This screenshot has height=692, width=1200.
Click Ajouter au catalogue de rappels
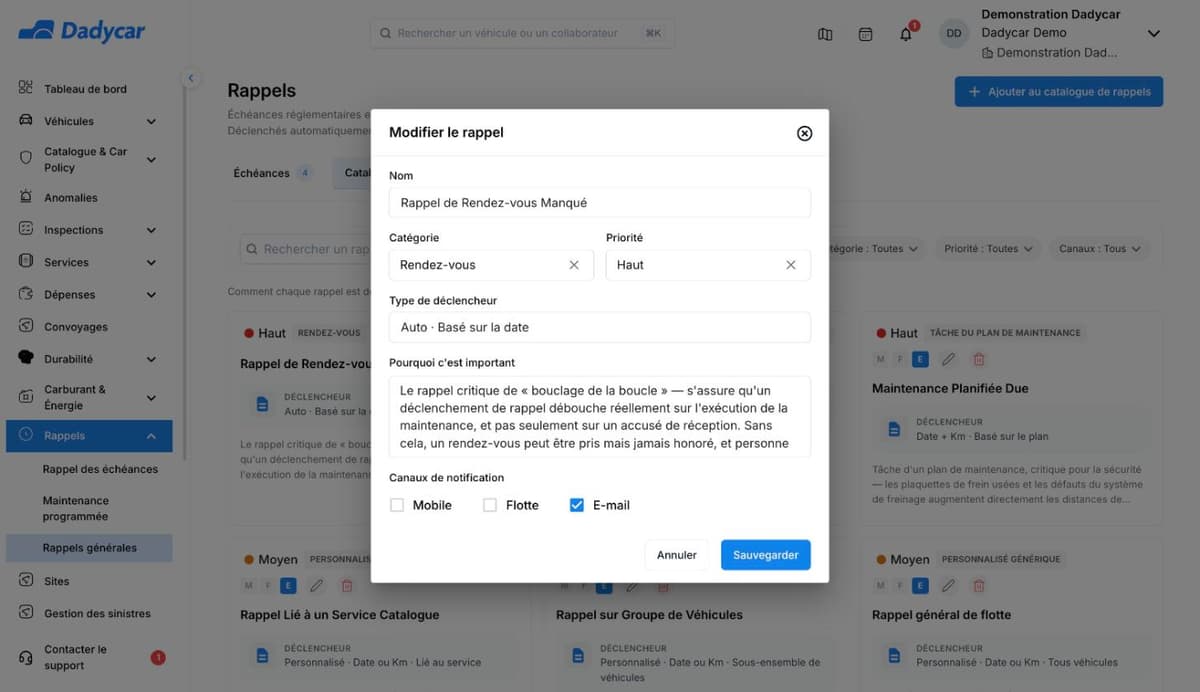[1059, 92]
